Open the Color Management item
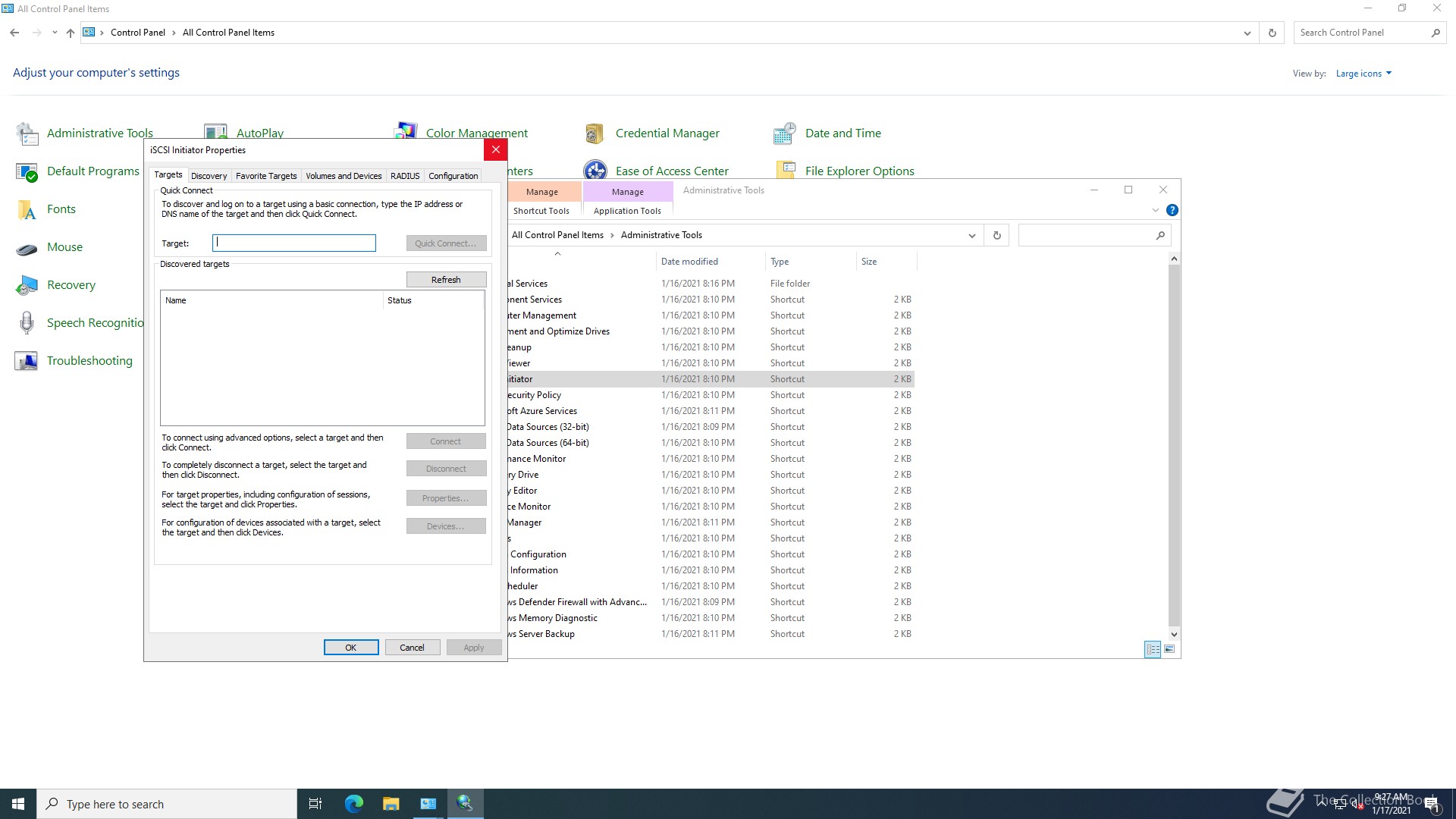The height and width of the screenshot is (819, 1456). coord(461,133)
